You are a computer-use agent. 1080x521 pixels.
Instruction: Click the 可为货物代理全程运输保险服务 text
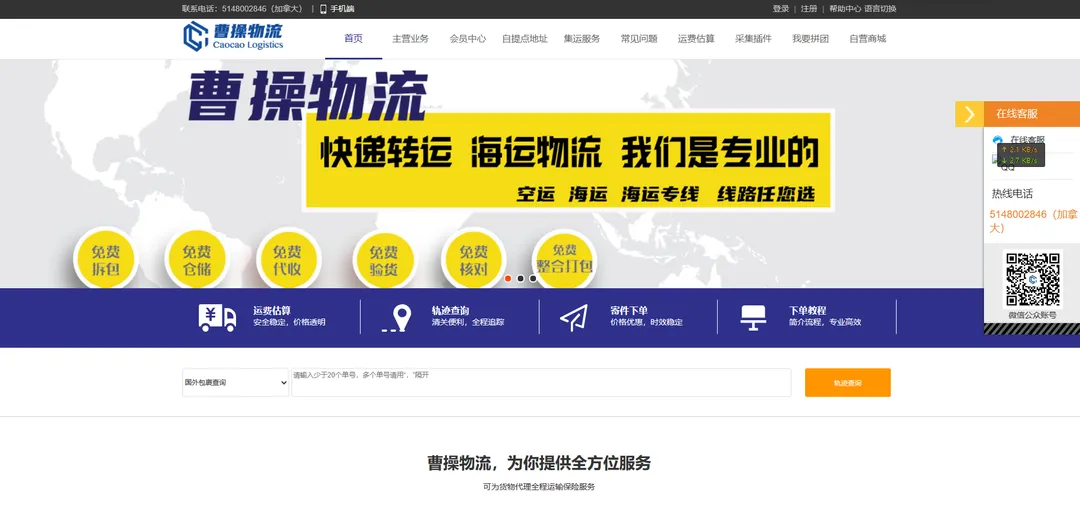click(x=539, y=487)
